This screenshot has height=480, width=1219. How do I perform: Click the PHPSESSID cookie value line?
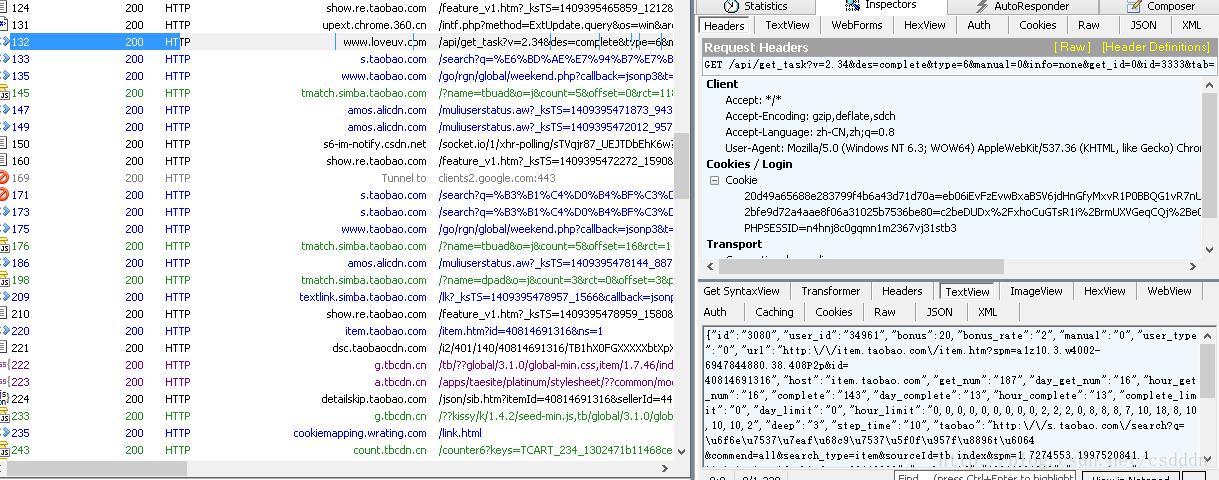pos(850,228)
